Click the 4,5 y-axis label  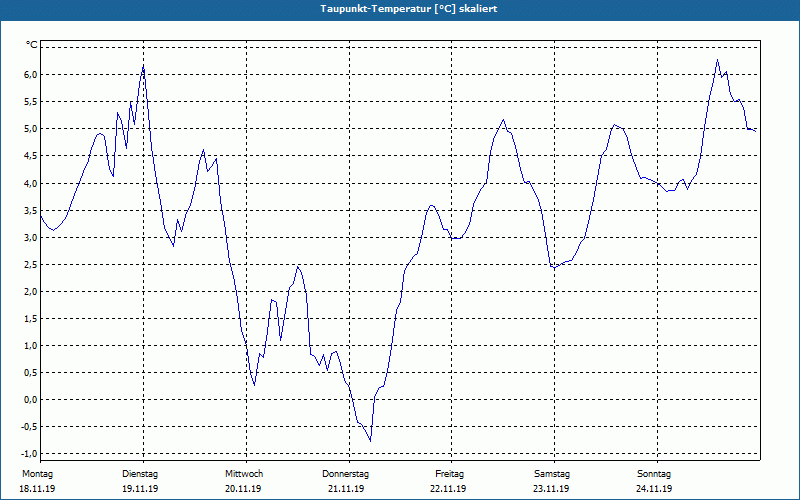31,156
